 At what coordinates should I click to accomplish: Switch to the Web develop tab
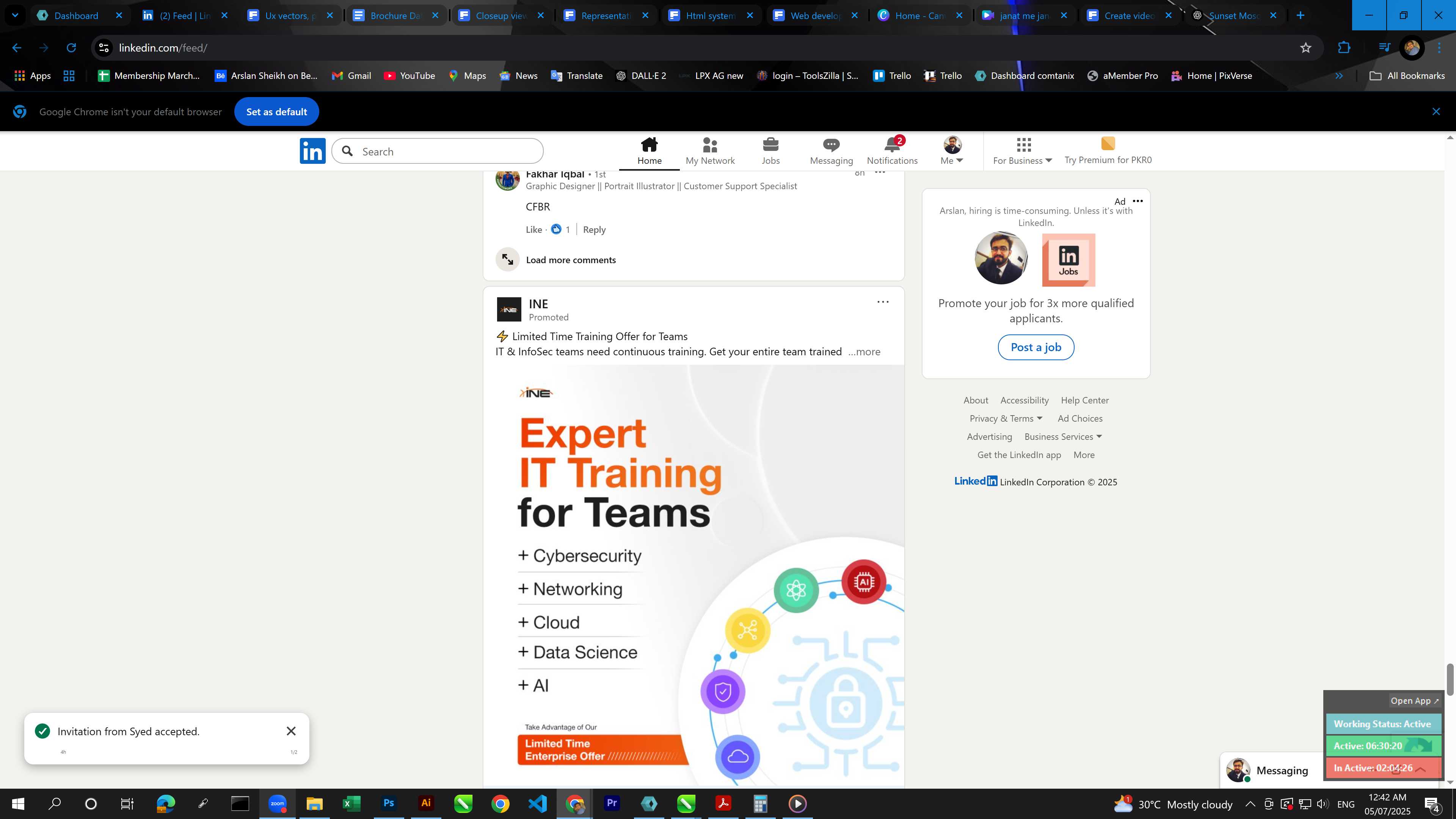coord(816,15)
